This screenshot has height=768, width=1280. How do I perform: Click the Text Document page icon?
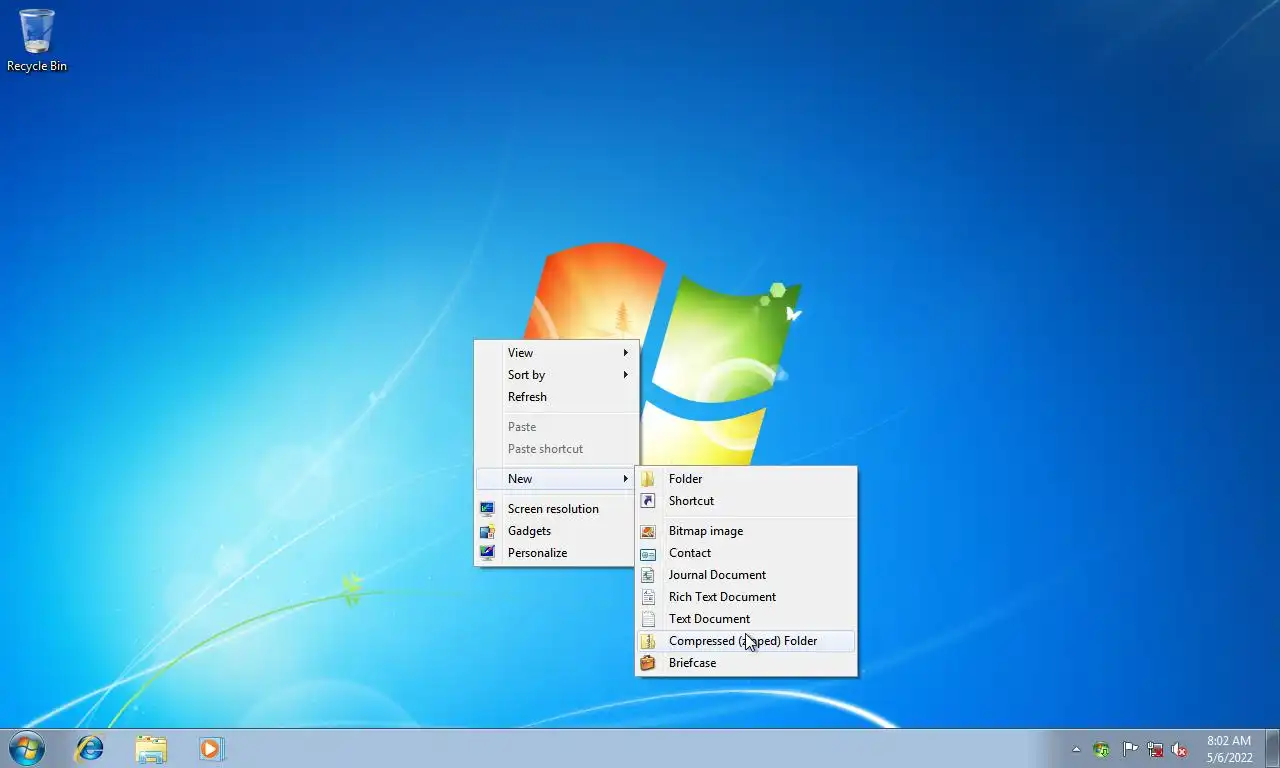click(x=648, y=619)
